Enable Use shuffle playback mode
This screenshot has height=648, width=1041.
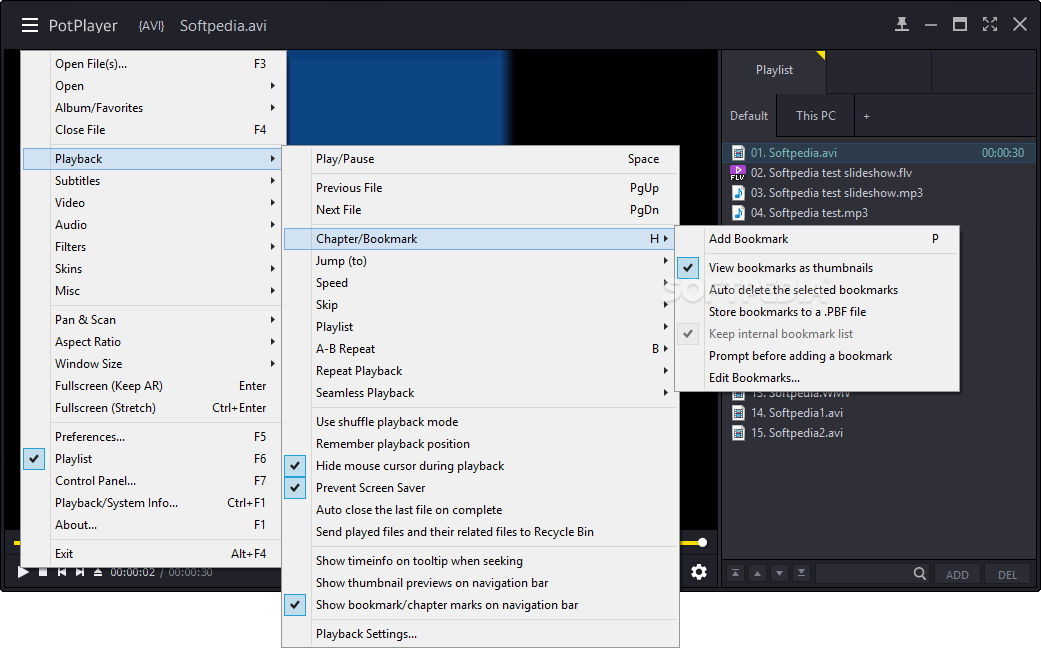[x=481, y=422]
